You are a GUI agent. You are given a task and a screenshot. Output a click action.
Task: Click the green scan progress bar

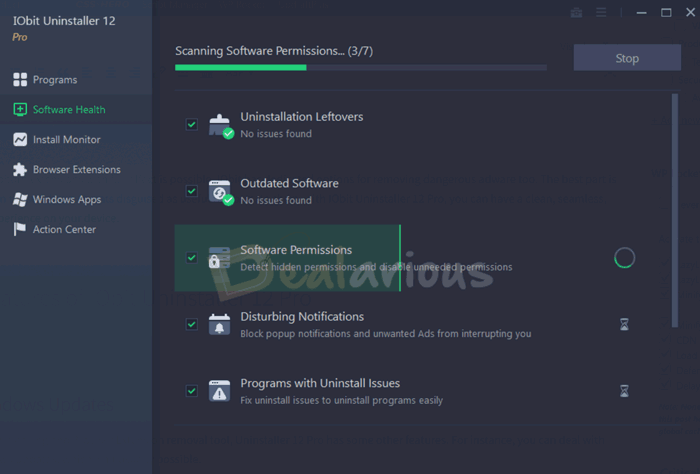click(241, 67)
